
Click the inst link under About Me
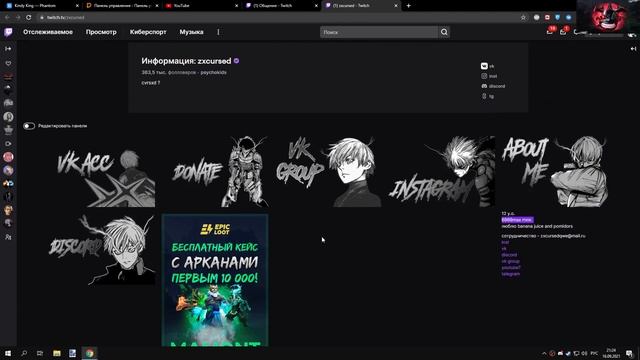pyautogui.click(x=505, y=242)
